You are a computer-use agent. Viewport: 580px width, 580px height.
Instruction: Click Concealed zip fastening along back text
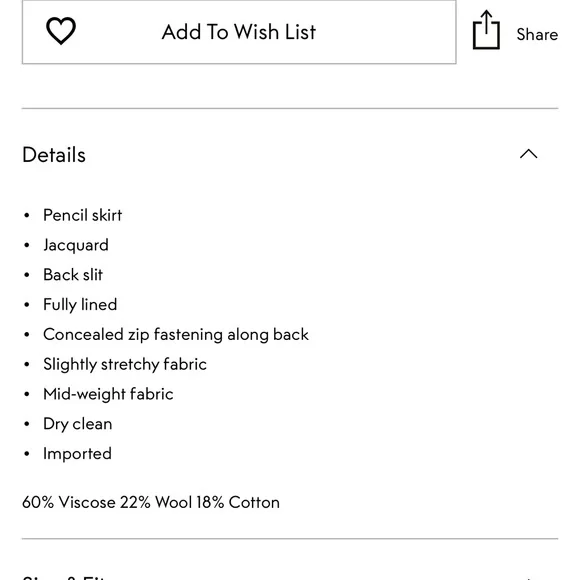176,335
